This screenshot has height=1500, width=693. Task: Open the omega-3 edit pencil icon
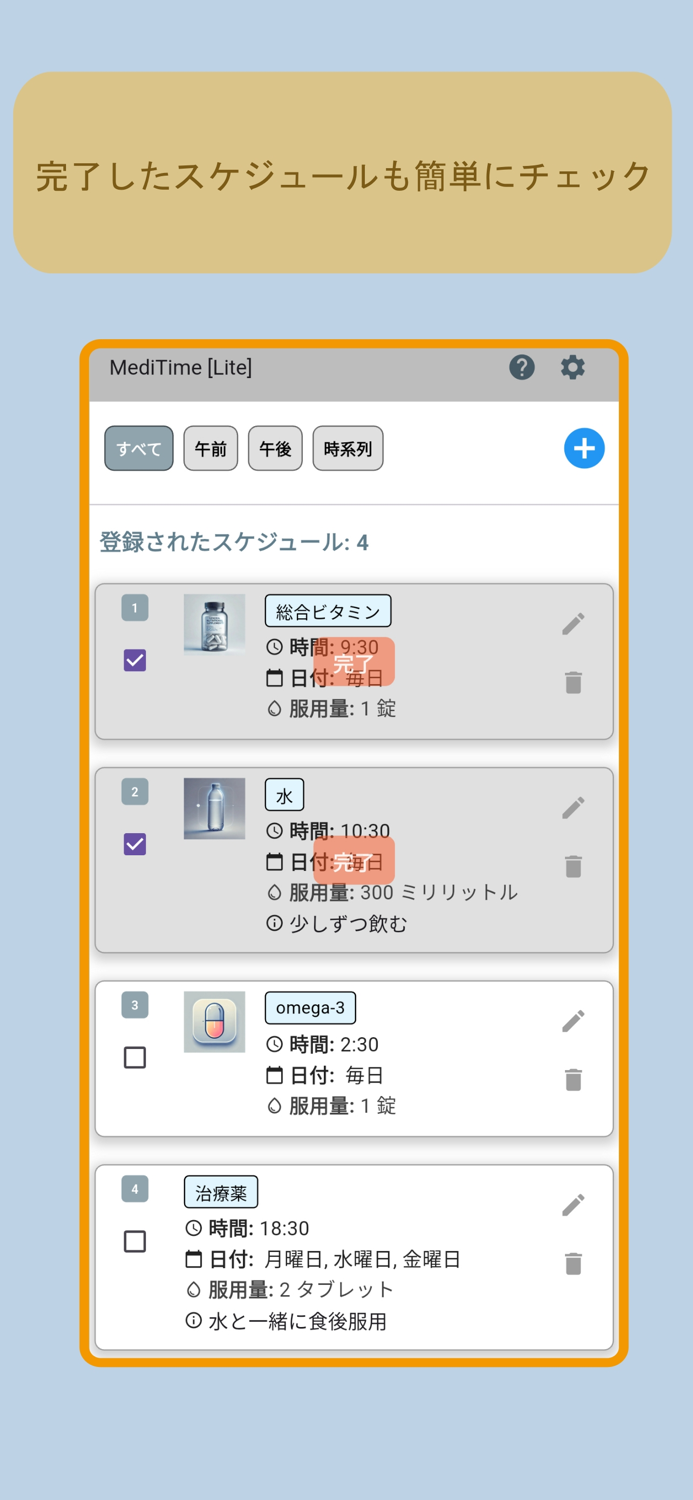click(572, 1021)
